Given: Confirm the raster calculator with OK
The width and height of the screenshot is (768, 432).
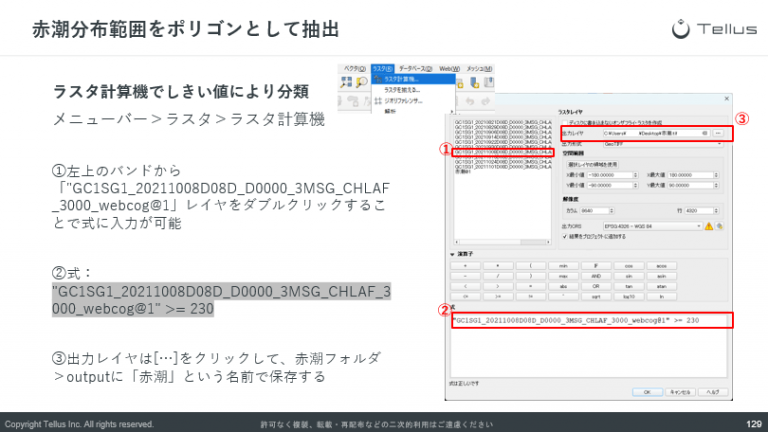Looking at the screenshot, I should (x=647, y=392).
